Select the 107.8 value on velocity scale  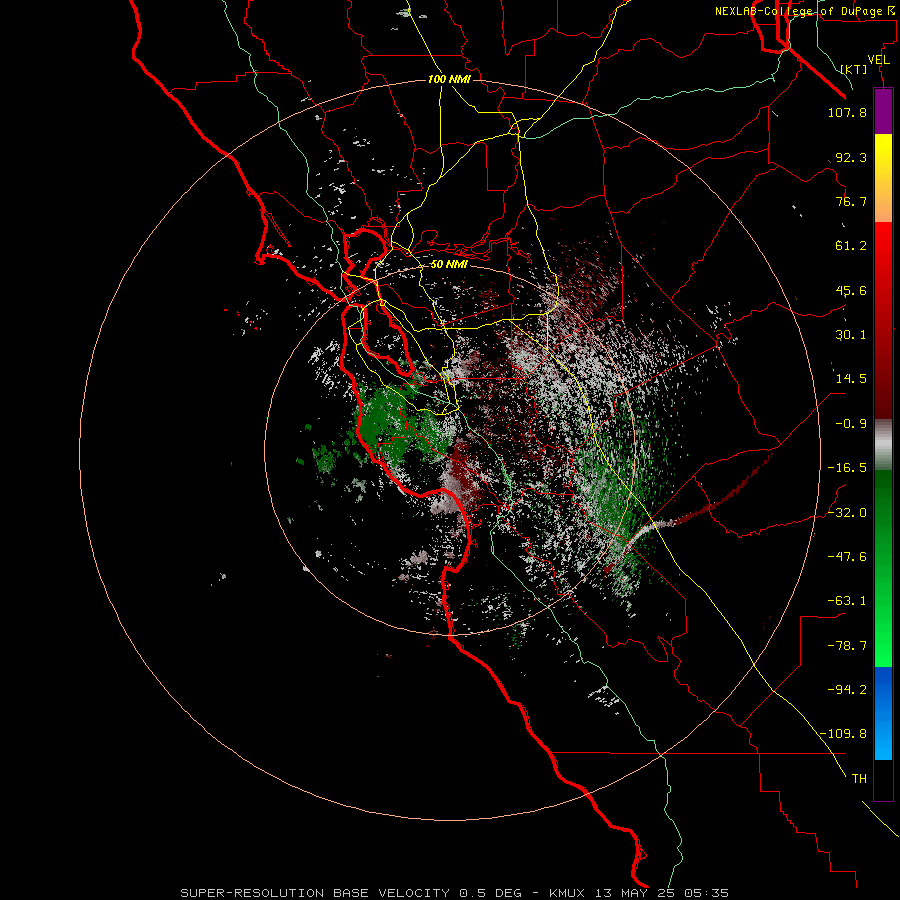847,112
